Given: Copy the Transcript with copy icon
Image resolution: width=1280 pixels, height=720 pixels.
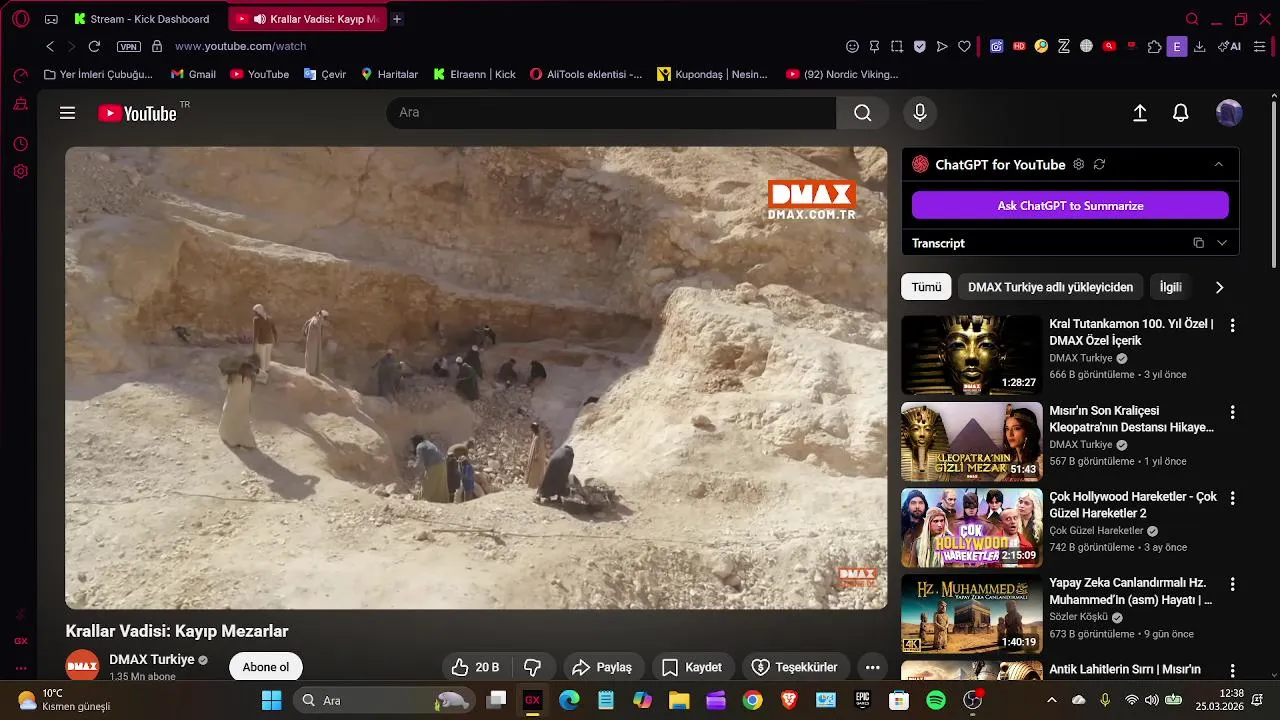Looking at the screenshot, I should coord(1198,243).
